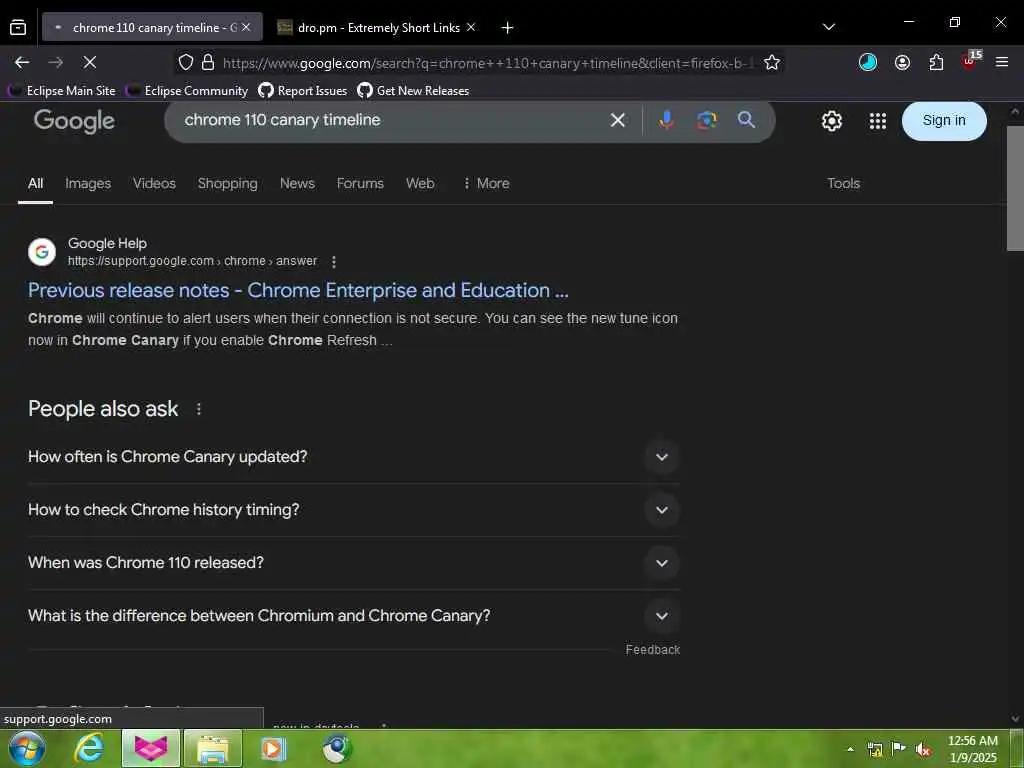This screenshot has height=768, width=1024.
Task: Open new tab with the plus button
Action: point(507,27)
